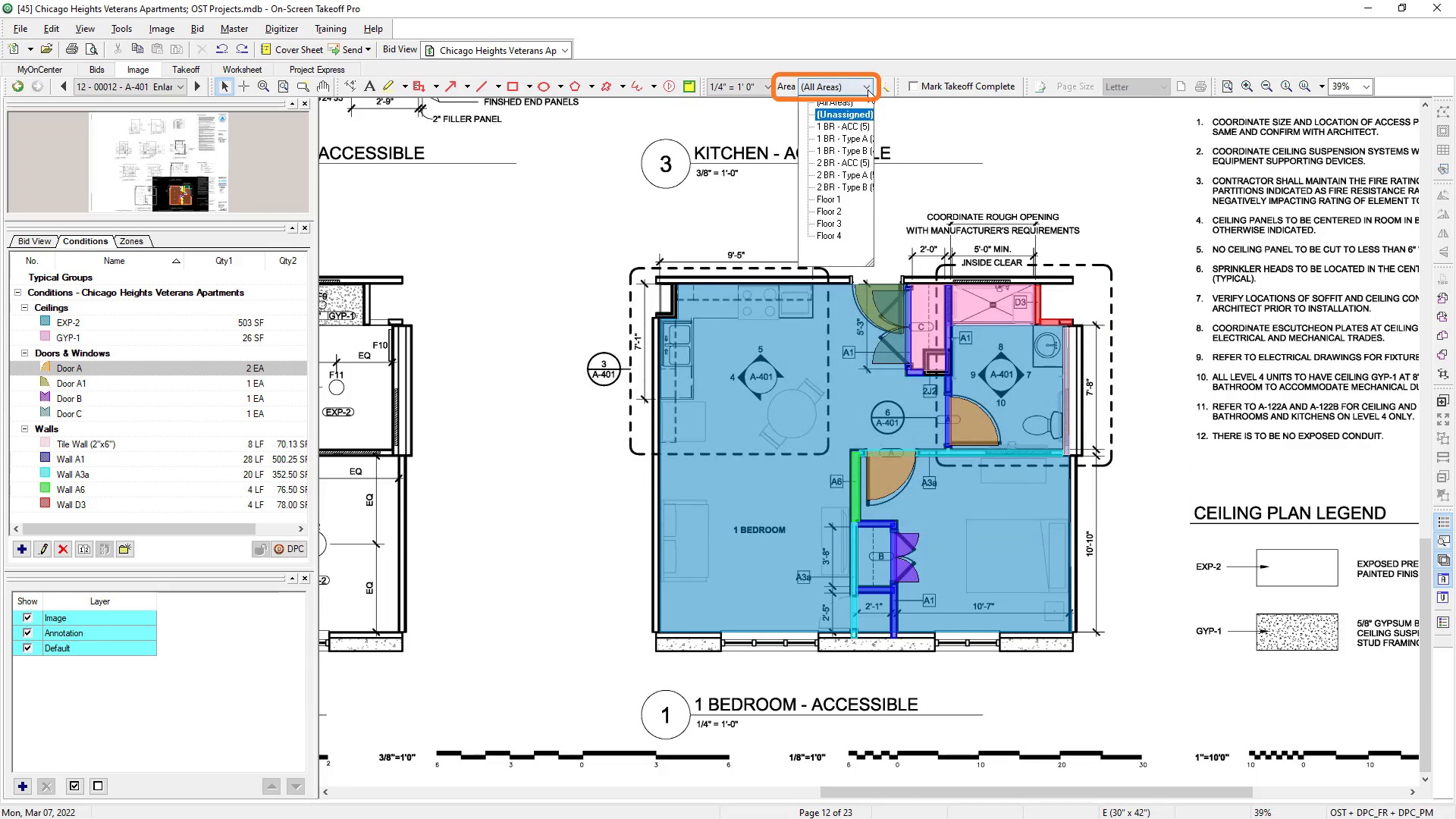Enable Mark Takeoff Complete checkbox

click(913, 86)
